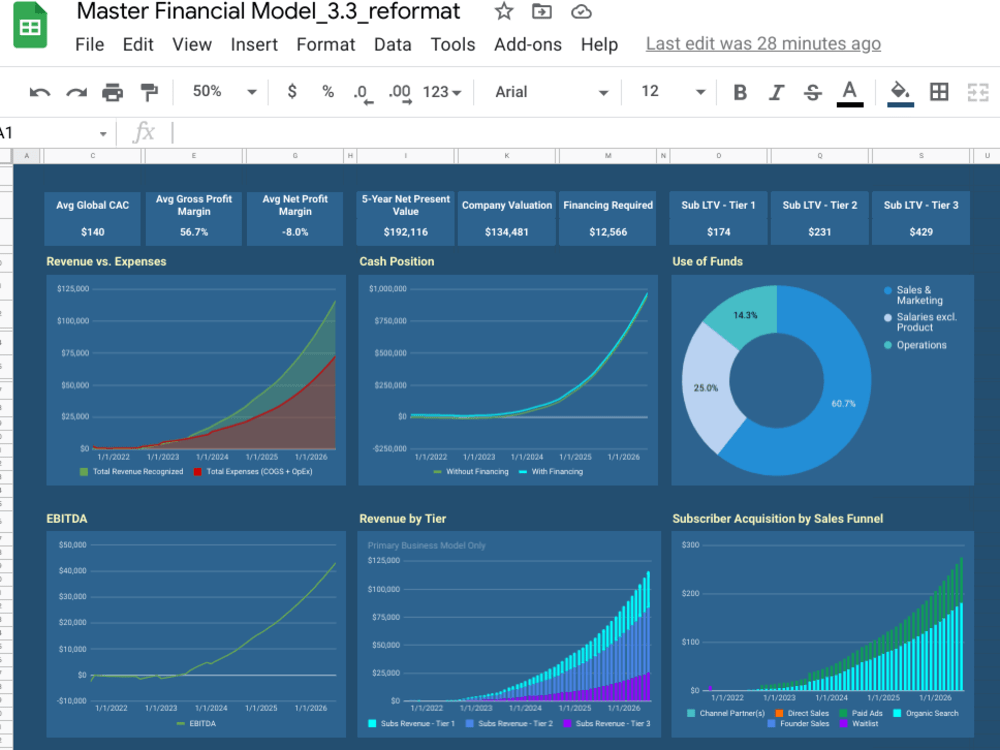
Task: Open the Data menu
Action: click(393, 44)
